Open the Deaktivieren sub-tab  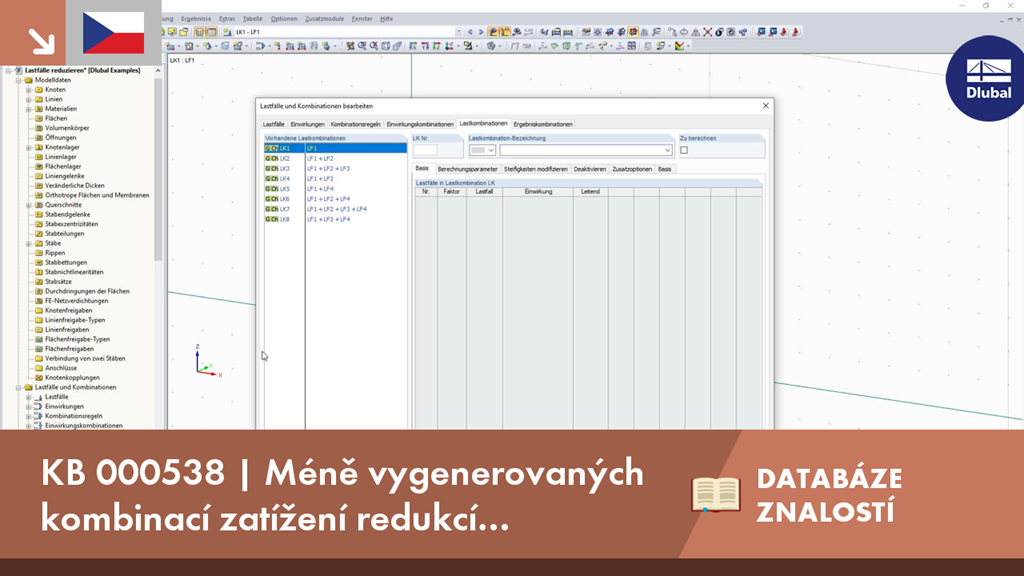(x=590, y=169)
